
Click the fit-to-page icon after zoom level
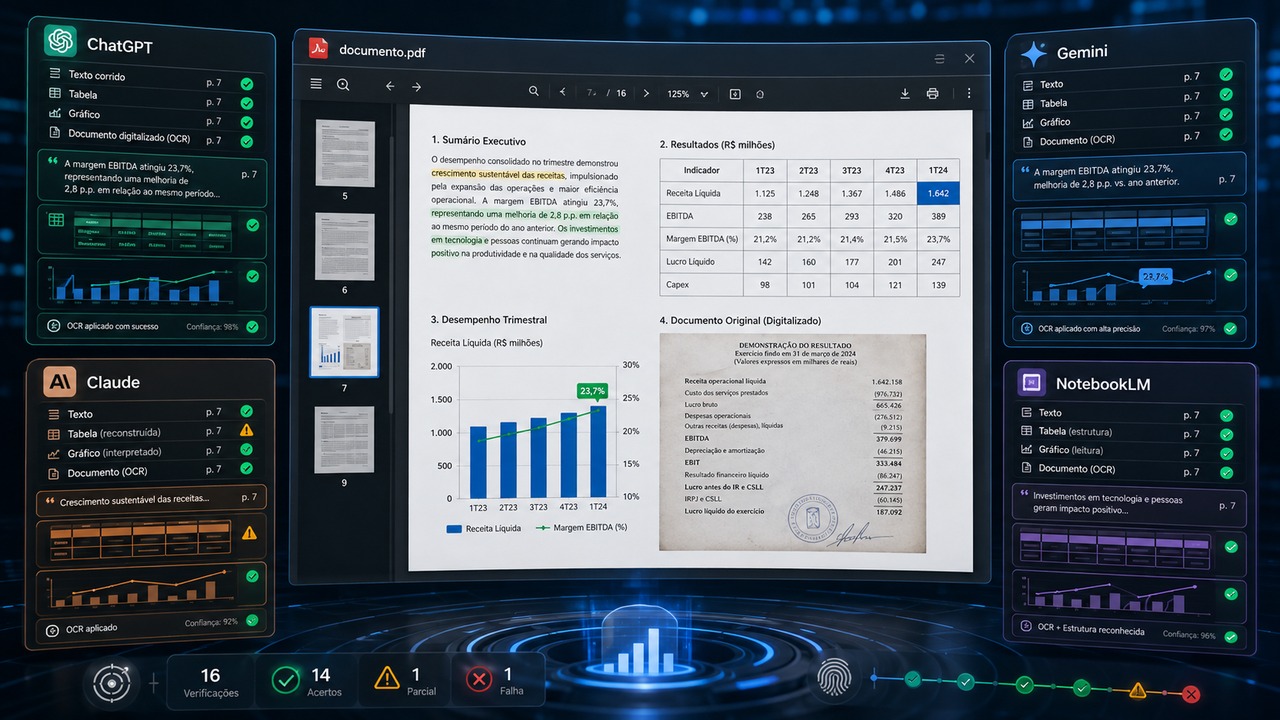click(735, 94)
